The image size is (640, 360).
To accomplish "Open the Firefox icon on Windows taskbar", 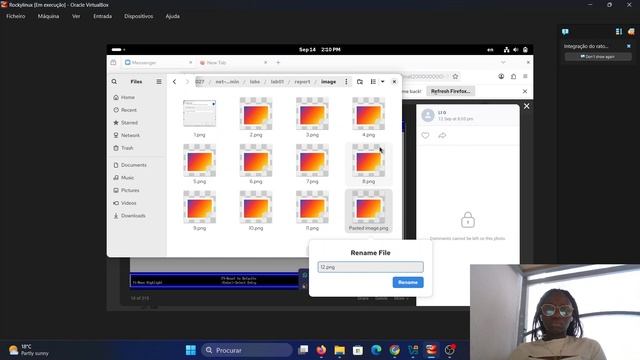I will point(321,350).
